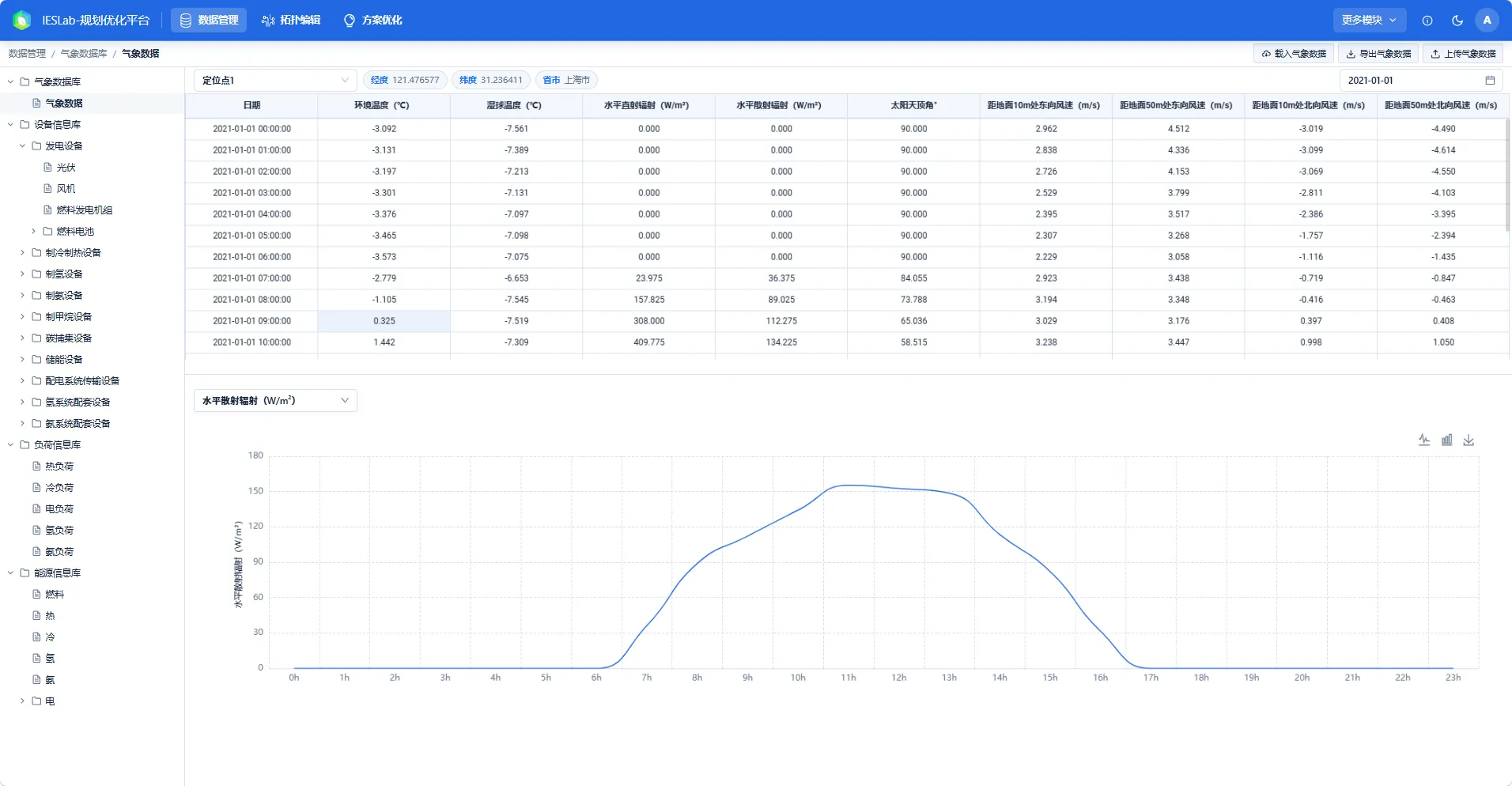The image size is (1512, 786).
Task: Open the 水平散射辐射 chart variable dropdown
Action: [275, 401]
